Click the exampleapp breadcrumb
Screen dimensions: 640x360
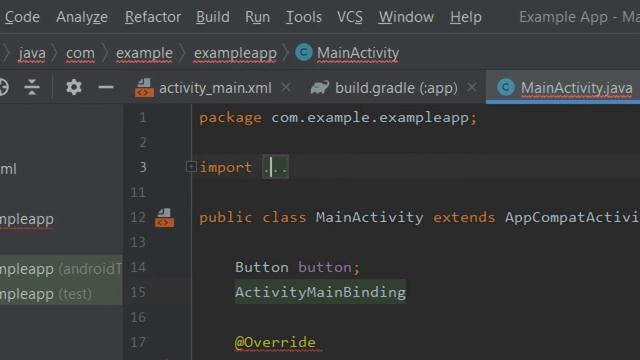coord(235,53)
